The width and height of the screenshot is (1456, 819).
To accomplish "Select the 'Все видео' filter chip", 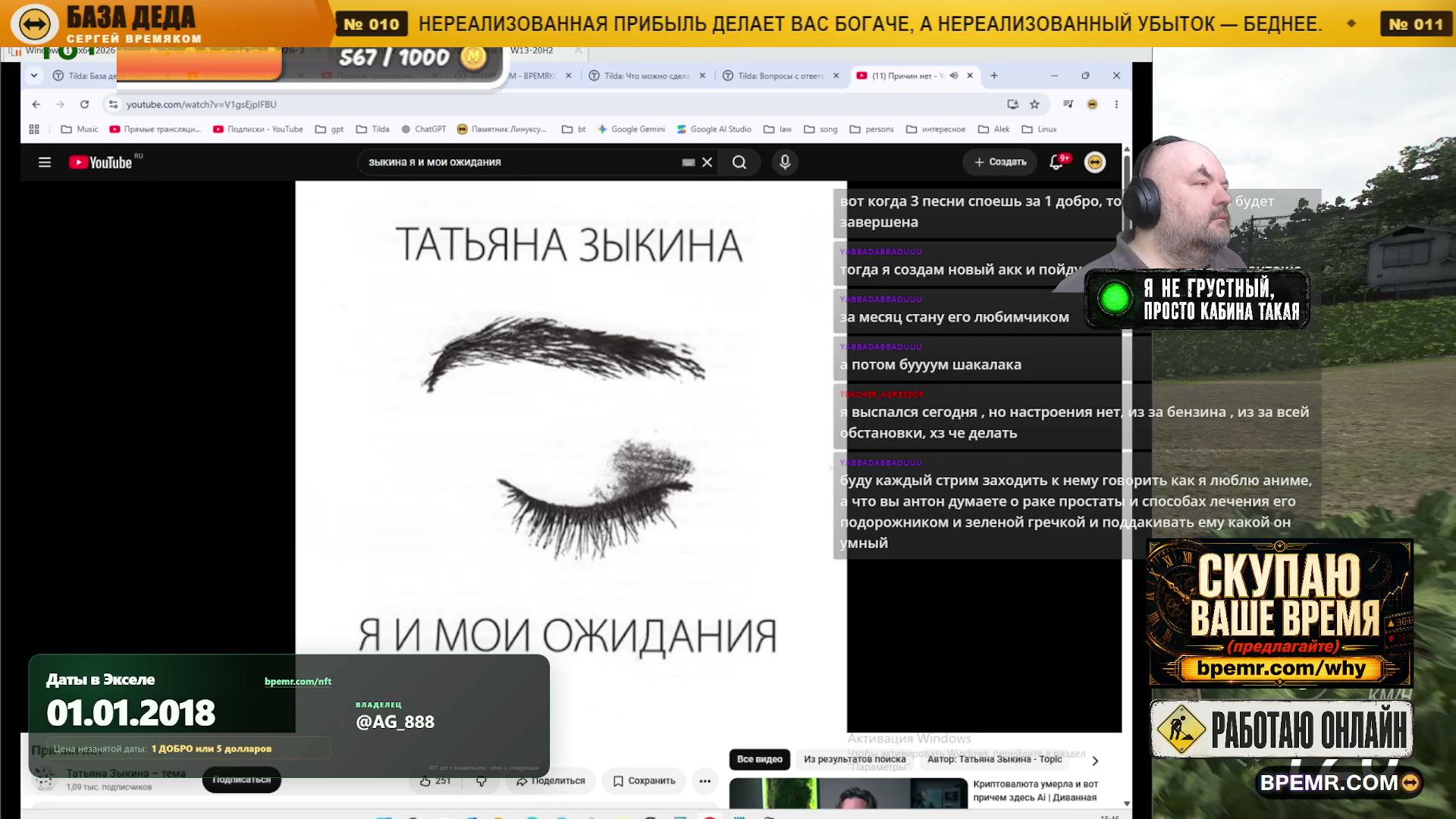I will [760, 760].
